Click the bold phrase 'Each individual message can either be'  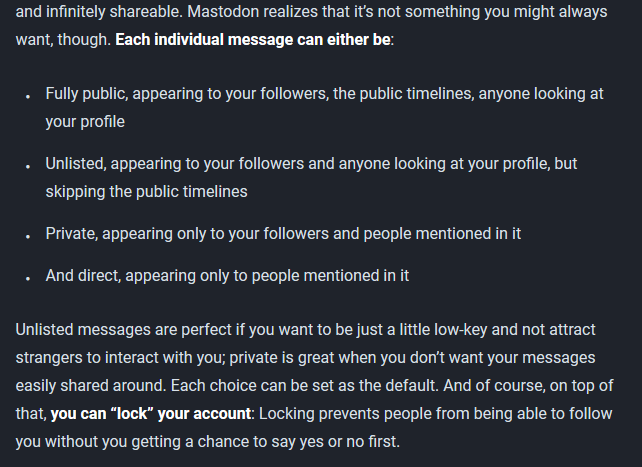pyautogui.click(x=253, y=40)
